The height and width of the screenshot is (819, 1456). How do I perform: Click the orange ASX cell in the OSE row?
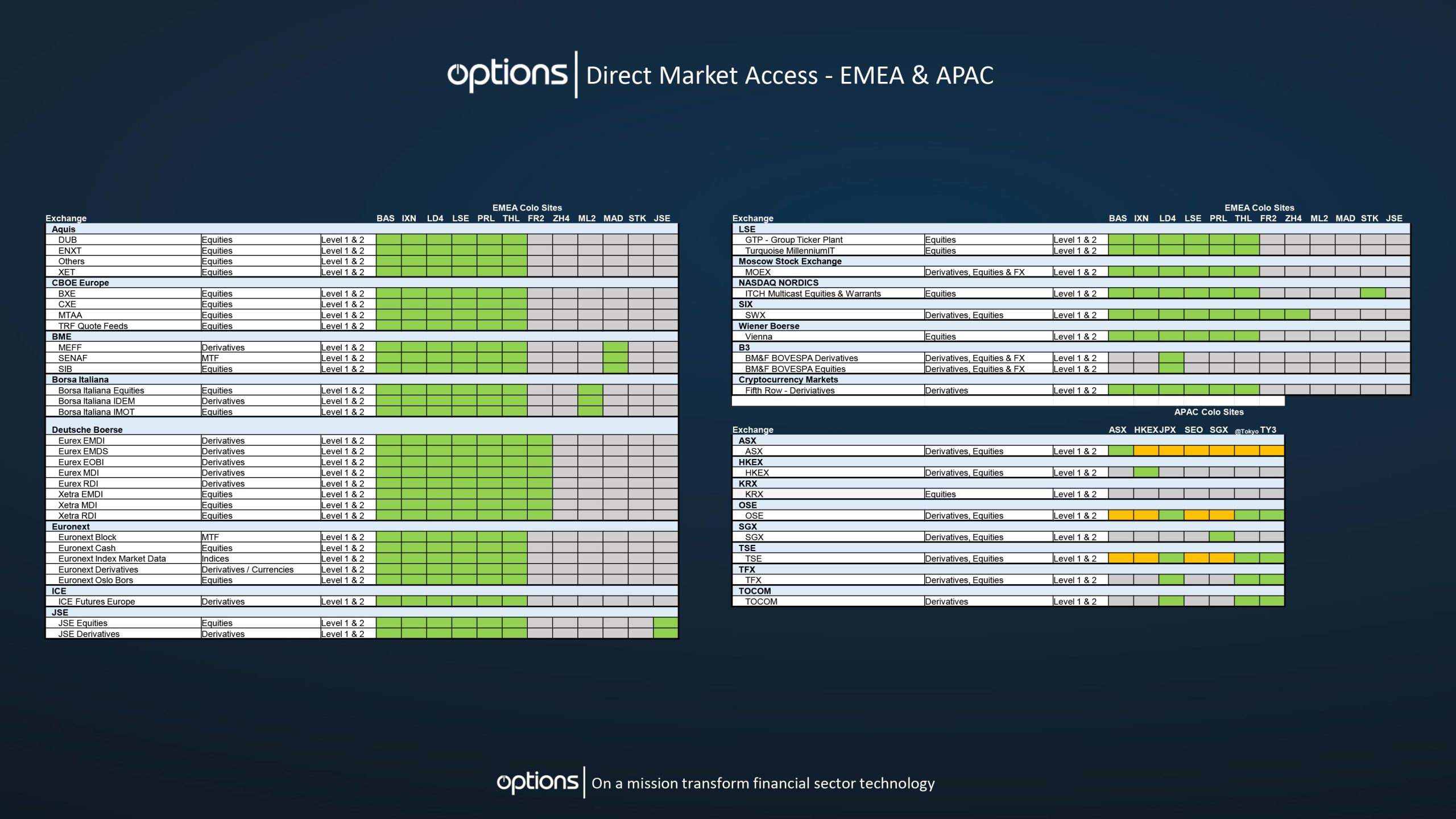click(1121, 516)
